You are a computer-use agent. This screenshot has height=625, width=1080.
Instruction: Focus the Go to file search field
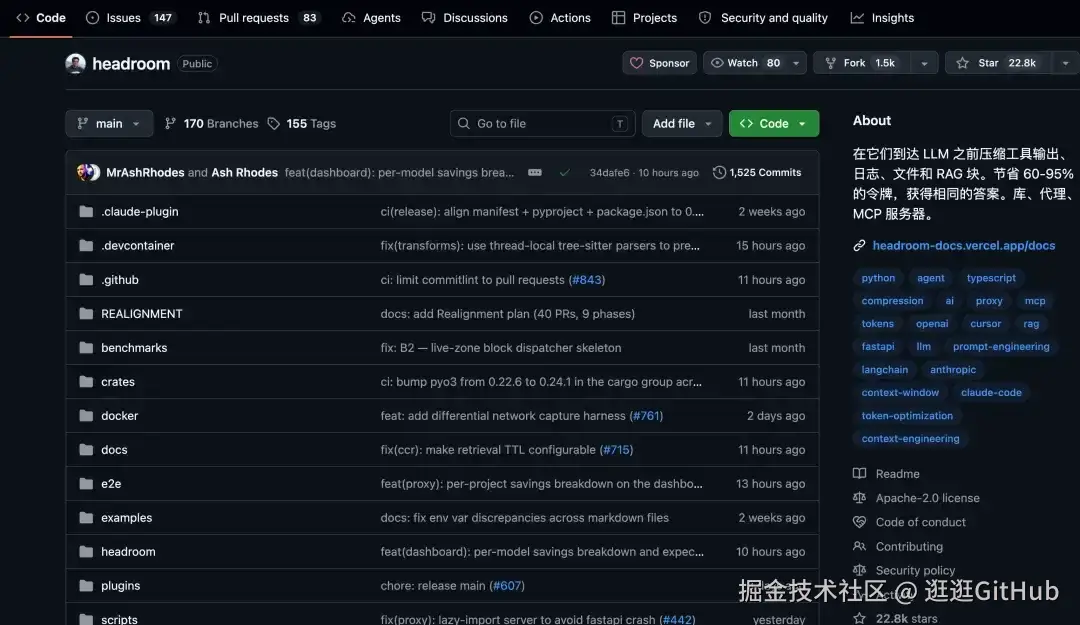(543, 123)
